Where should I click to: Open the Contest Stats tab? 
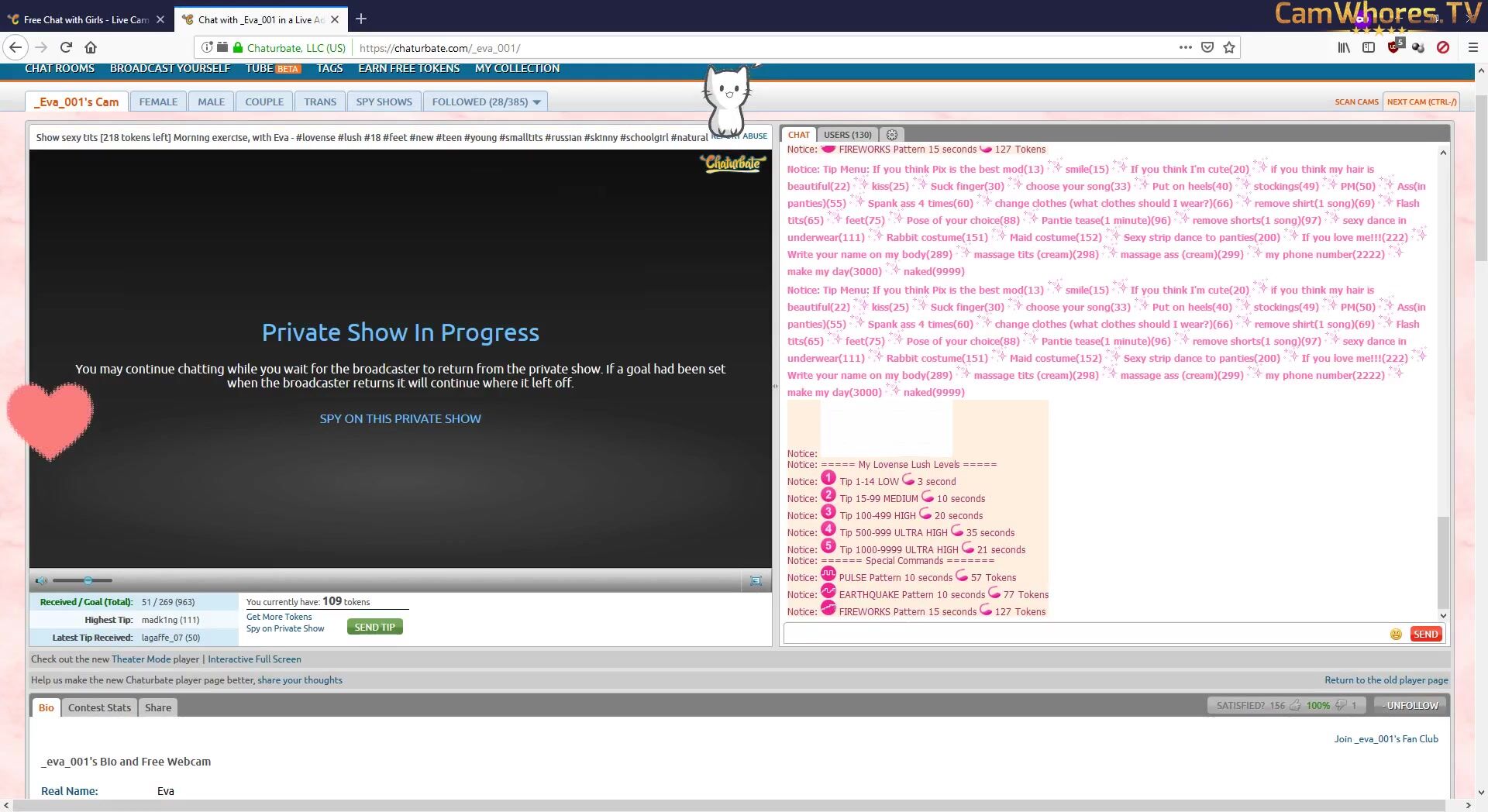99,707
